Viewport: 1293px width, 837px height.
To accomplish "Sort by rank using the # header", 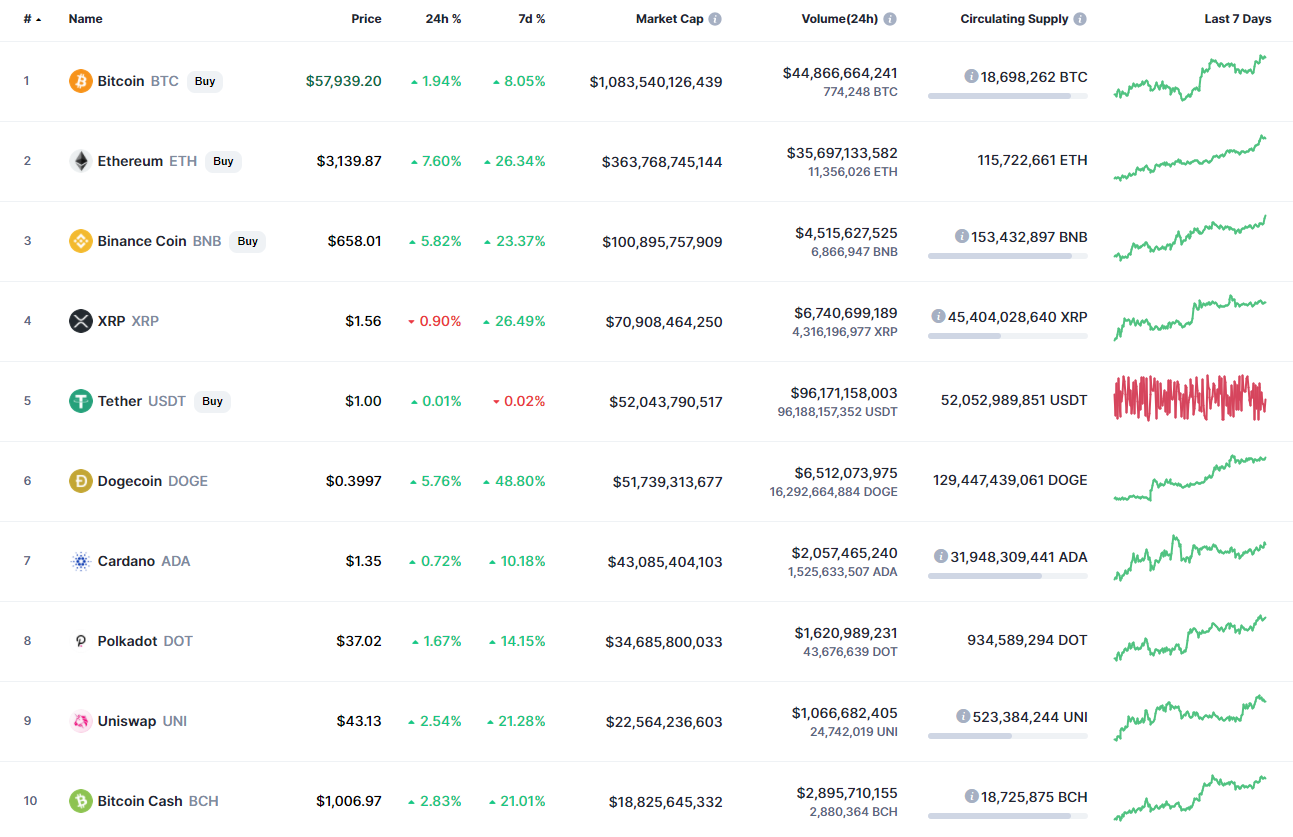I will [32, 19].
